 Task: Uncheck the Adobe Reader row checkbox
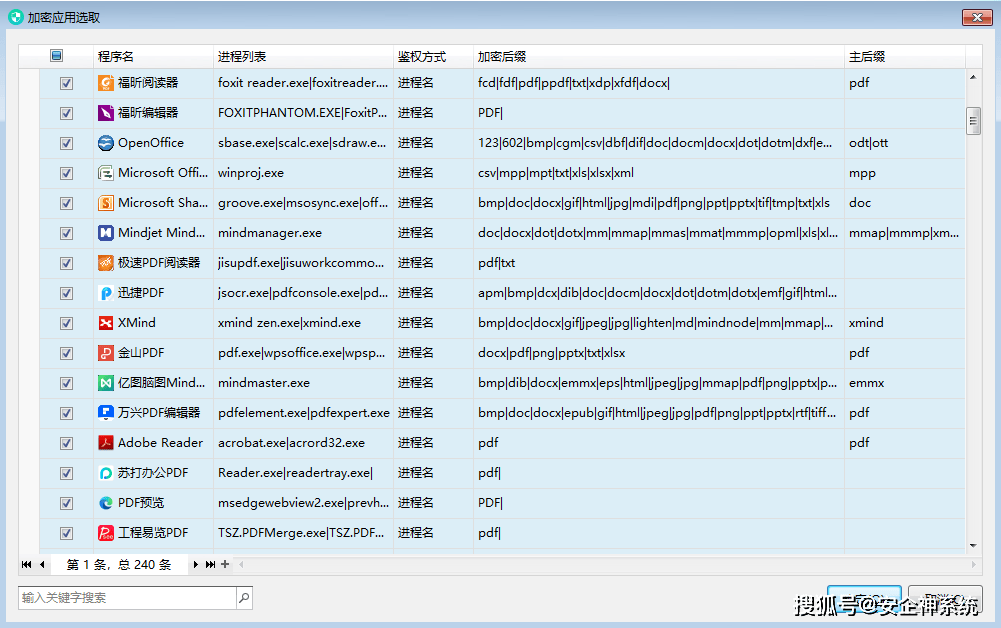pos(66,444)
